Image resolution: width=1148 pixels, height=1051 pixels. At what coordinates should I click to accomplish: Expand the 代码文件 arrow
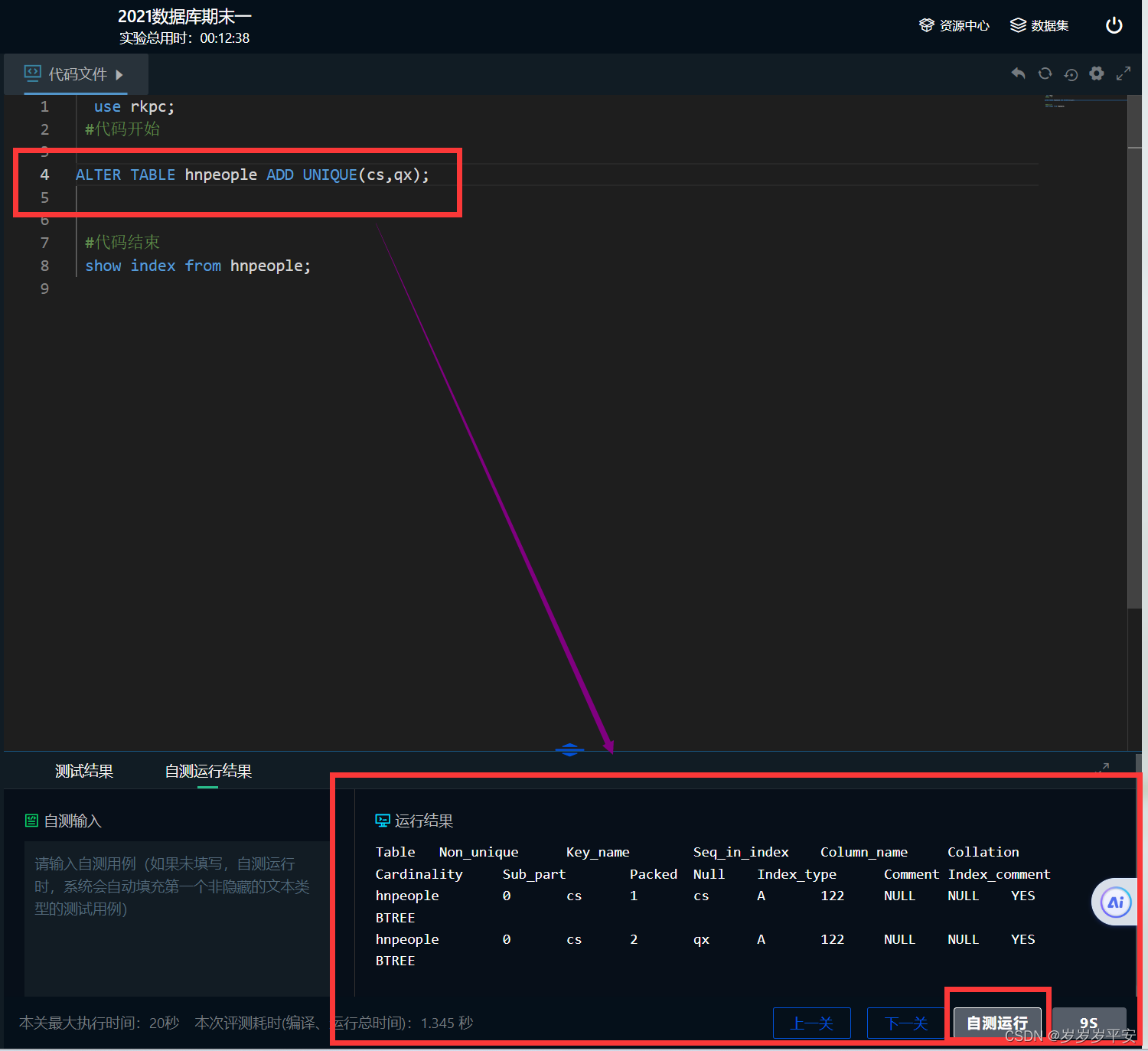pos(119,74)
